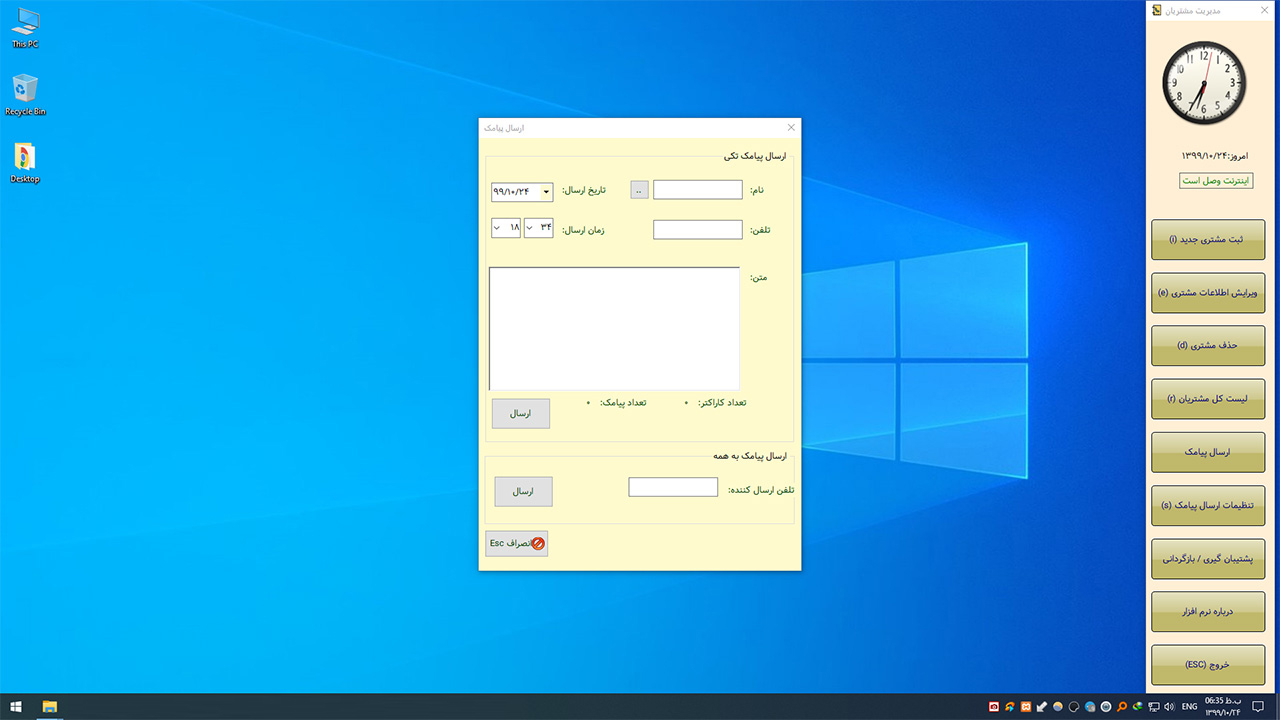1280x720 pixels.
Task: Click ویرایش اطلاعات مشتری (e) sidebar button
Action: click(x=1208, y=293)
